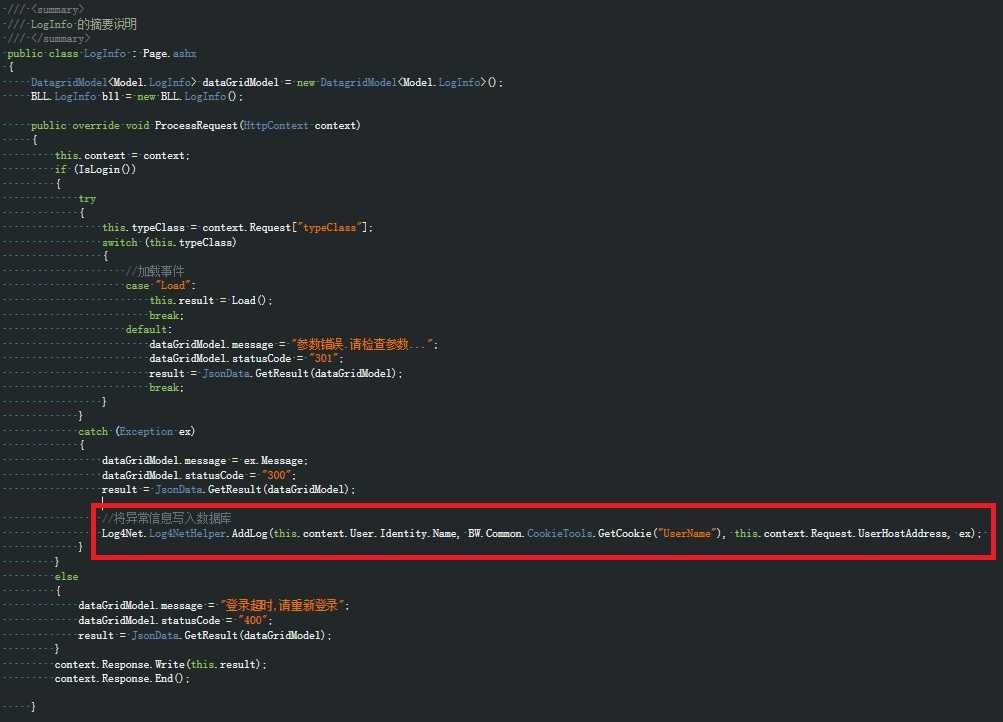Image resolution: width=1003 pixels, height=722 pixels.
Task: Click the string '登录超时,请重新登录'
Action: point(282,605)
